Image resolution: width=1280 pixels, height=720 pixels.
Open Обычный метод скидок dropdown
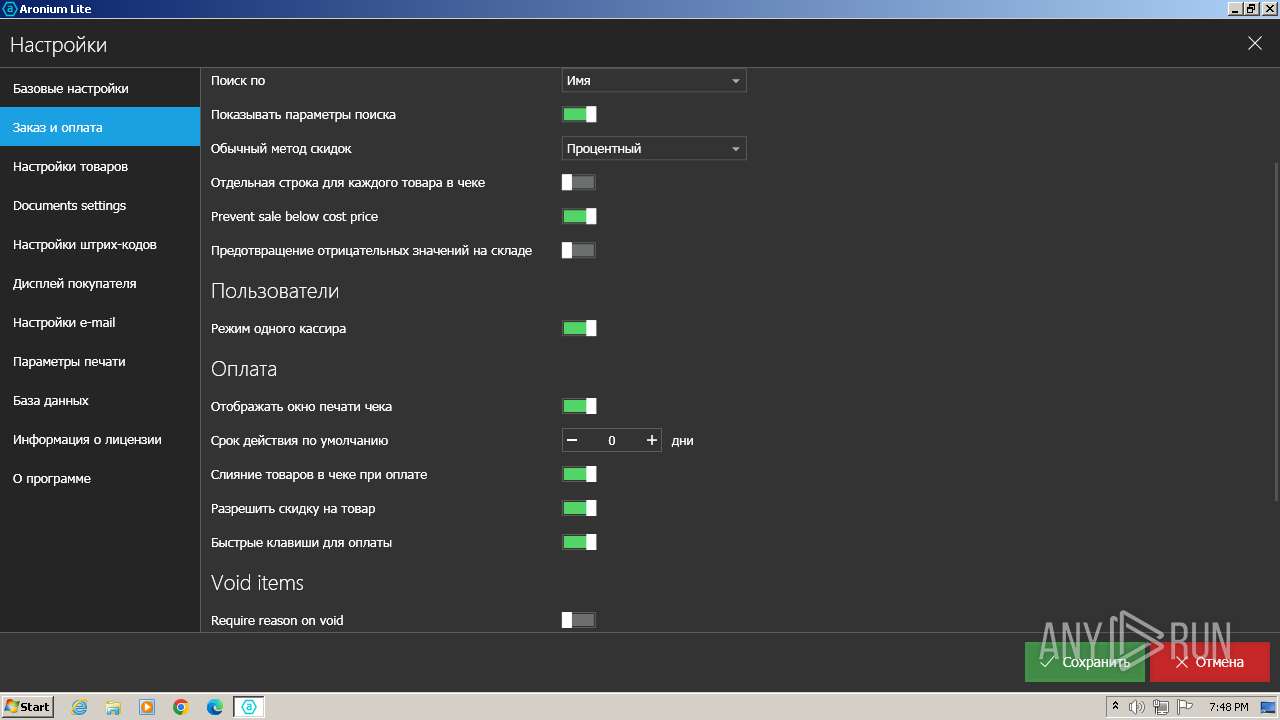[x=654, y=148]
